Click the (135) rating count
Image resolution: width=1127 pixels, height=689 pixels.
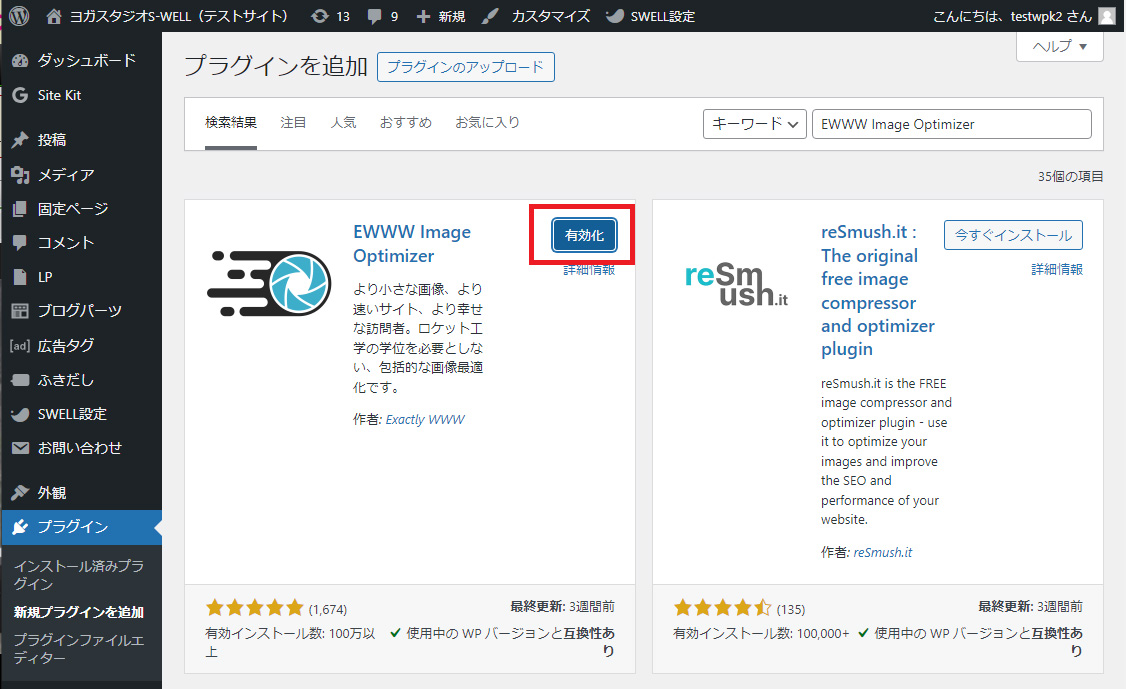pos(791,609)
